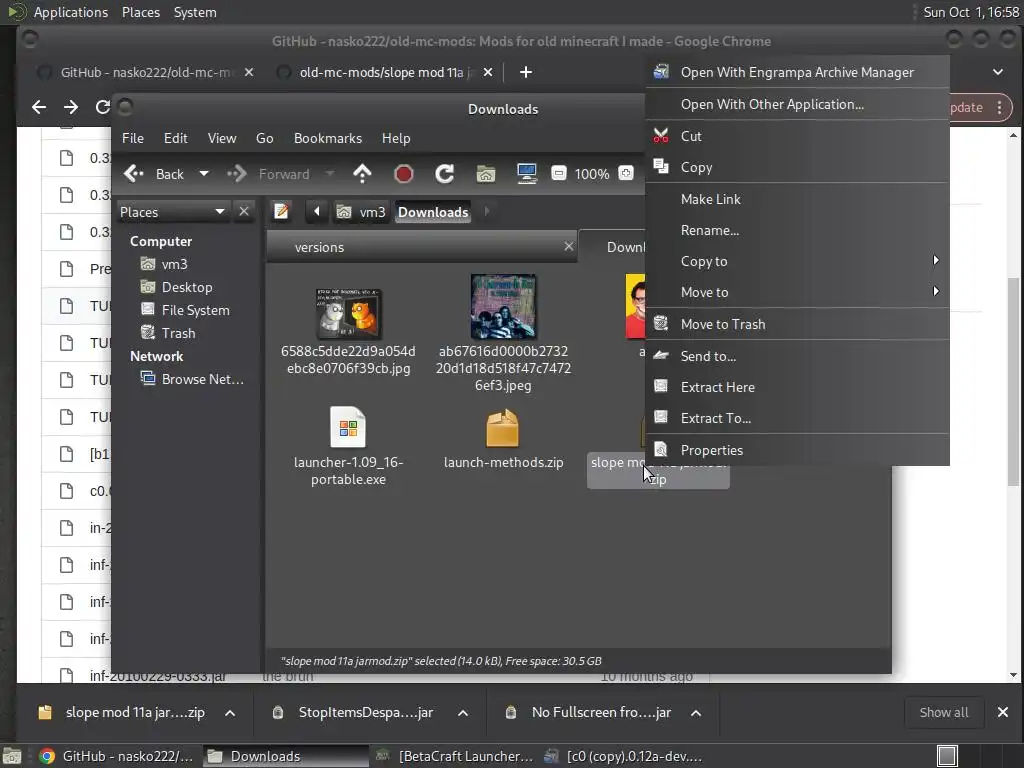Viewport: 1024px width, 768px height.
Task: Expand the Chrome tab search chevron
Action: point(998,72)
